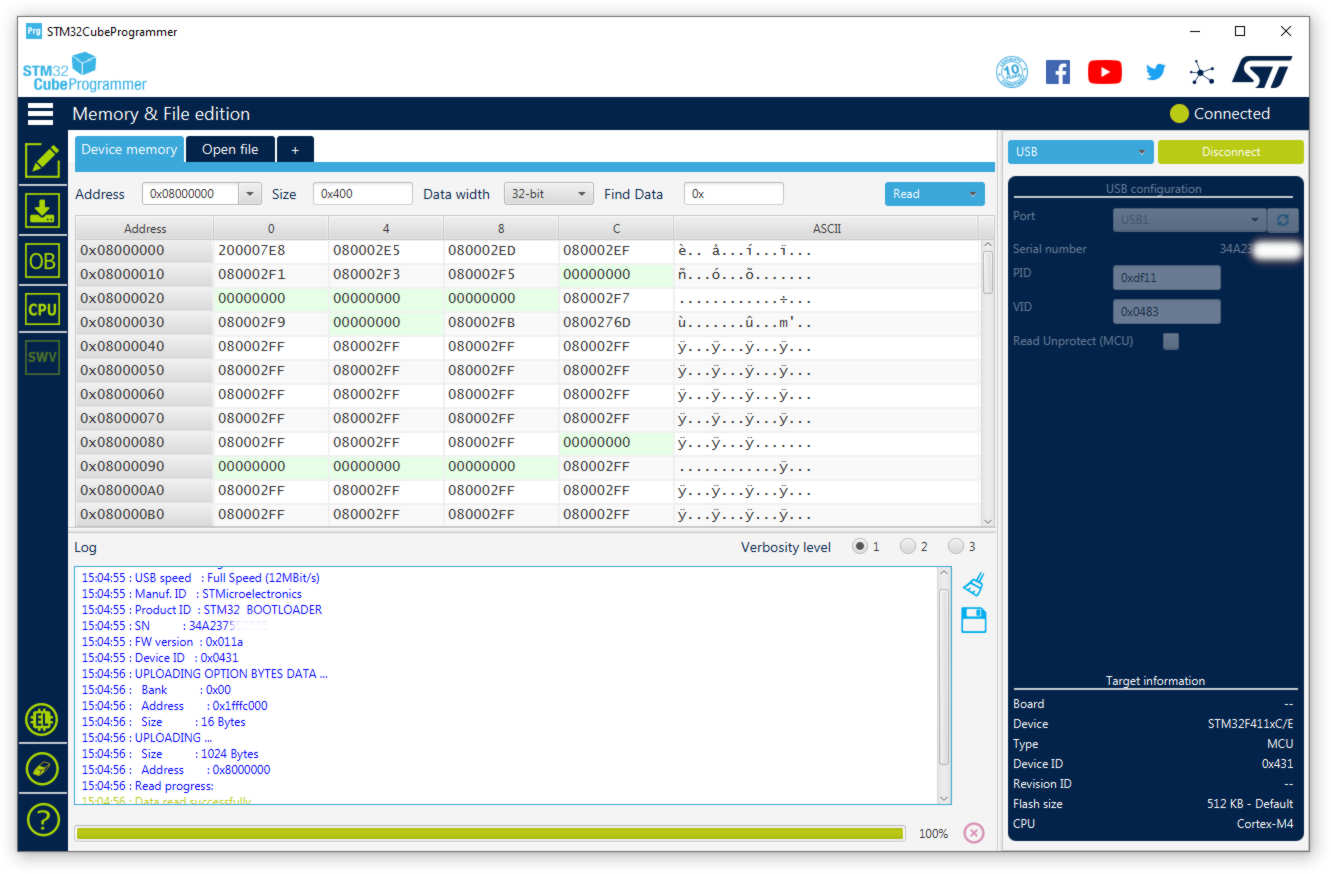Select verbosity level 1
1331x874 pixels.
tap(860, 546)
